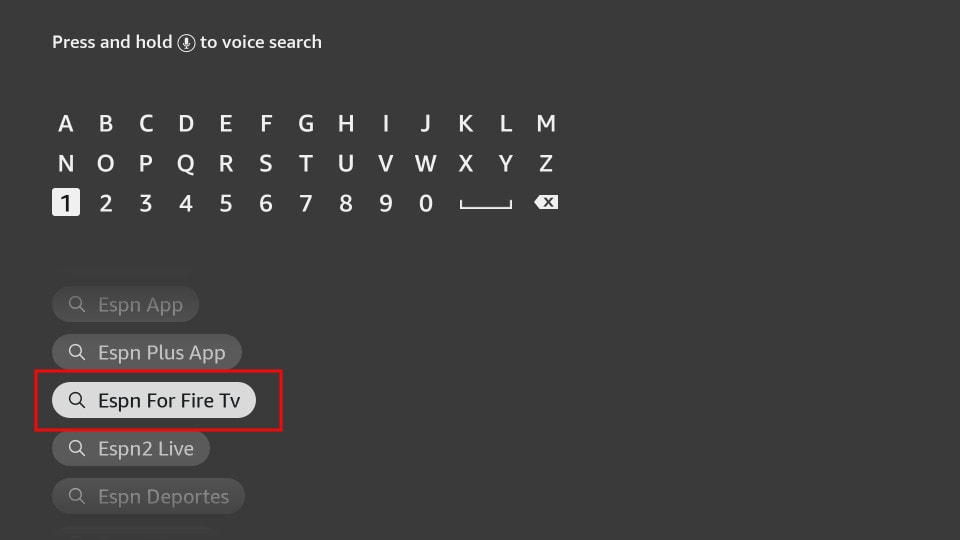Tap the letter N key
The image size is (960, 540).
point(66,163)
